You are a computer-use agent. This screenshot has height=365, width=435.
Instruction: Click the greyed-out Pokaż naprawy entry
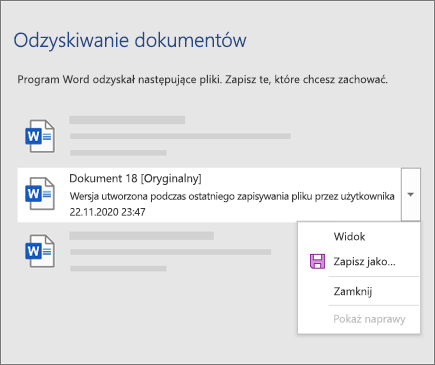(x=369, y=319)
